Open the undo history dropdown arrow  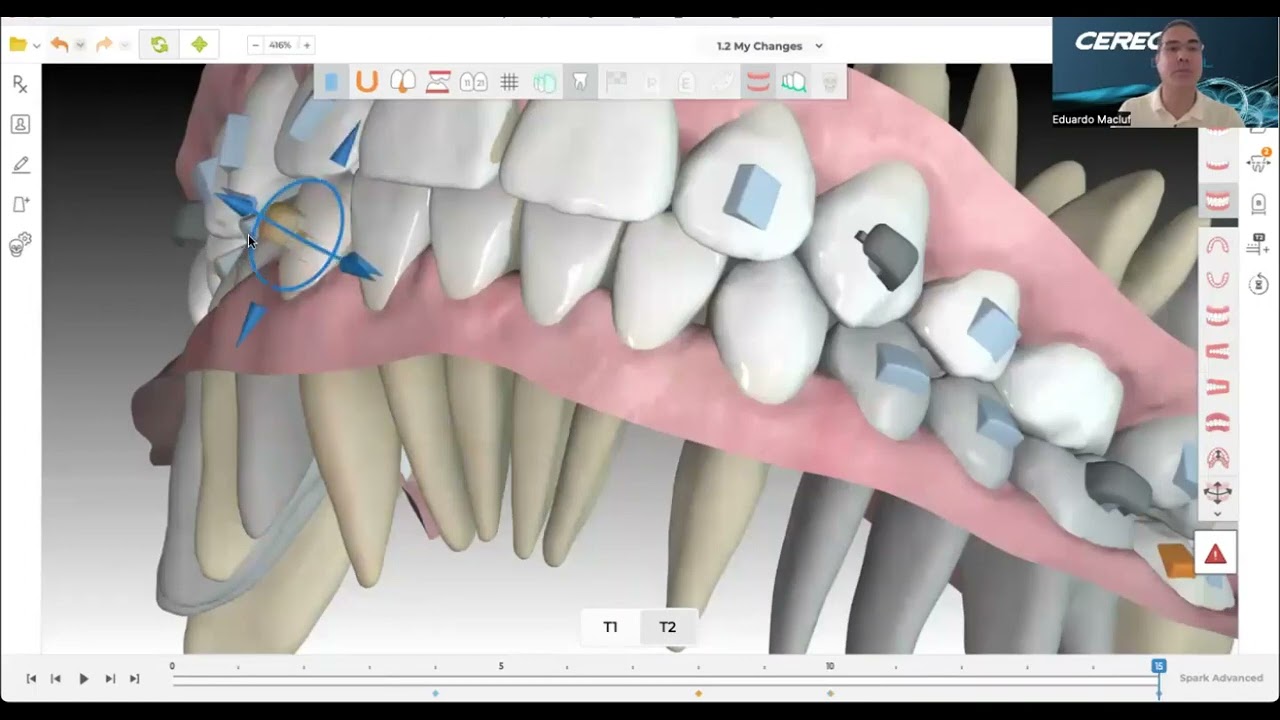(80, 45)
